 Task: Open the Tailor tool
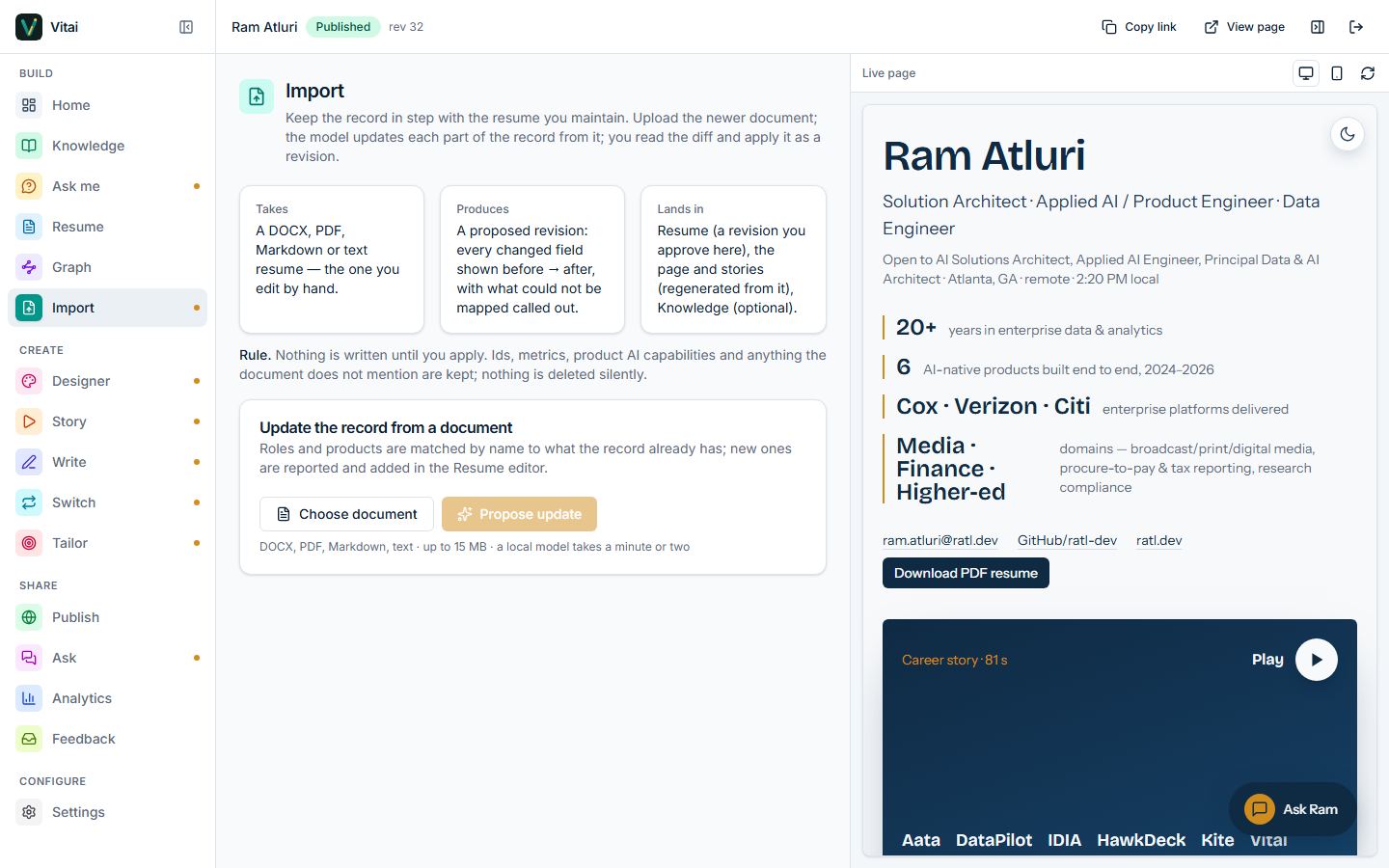click(x=107, y=543)
